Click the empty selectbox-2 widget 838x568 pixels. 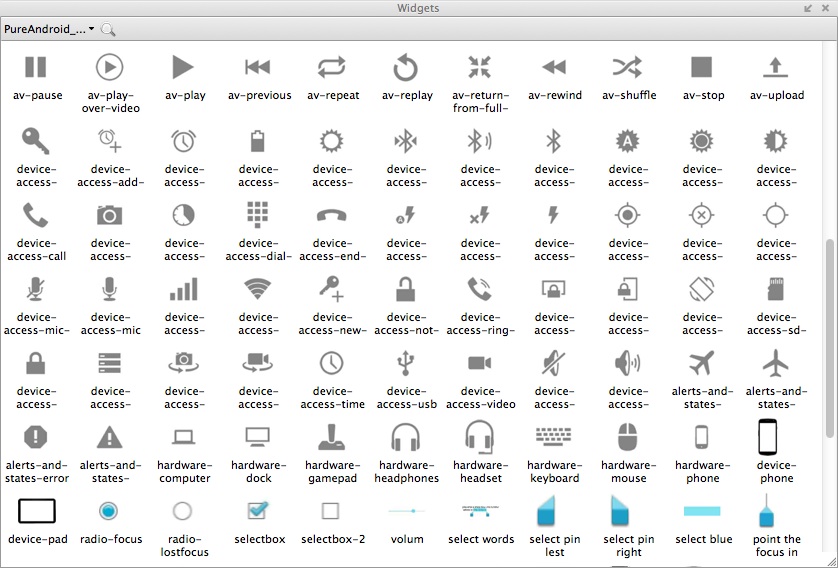[331, 511]
